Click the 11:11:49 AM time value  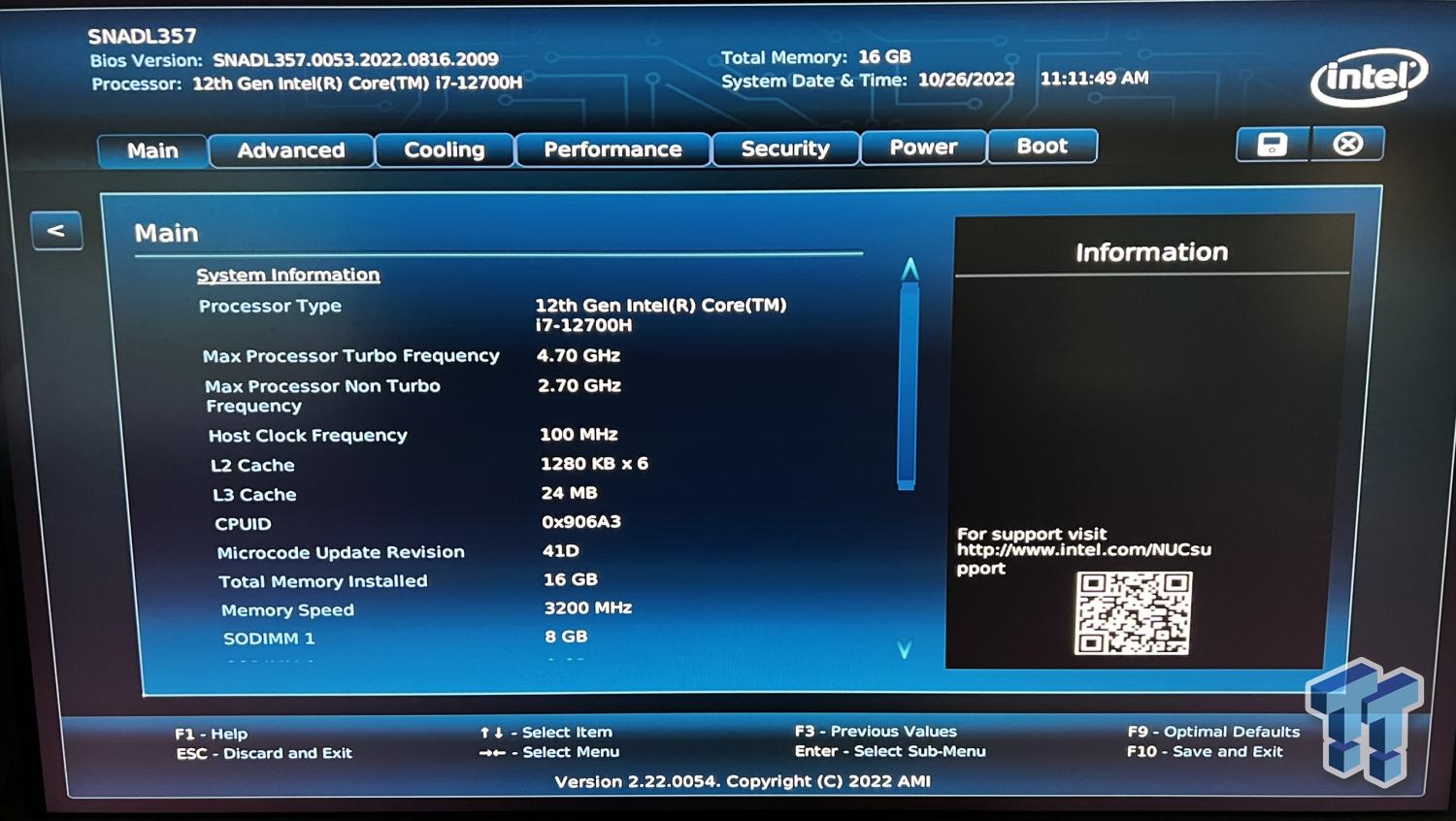coord(1094,78)
